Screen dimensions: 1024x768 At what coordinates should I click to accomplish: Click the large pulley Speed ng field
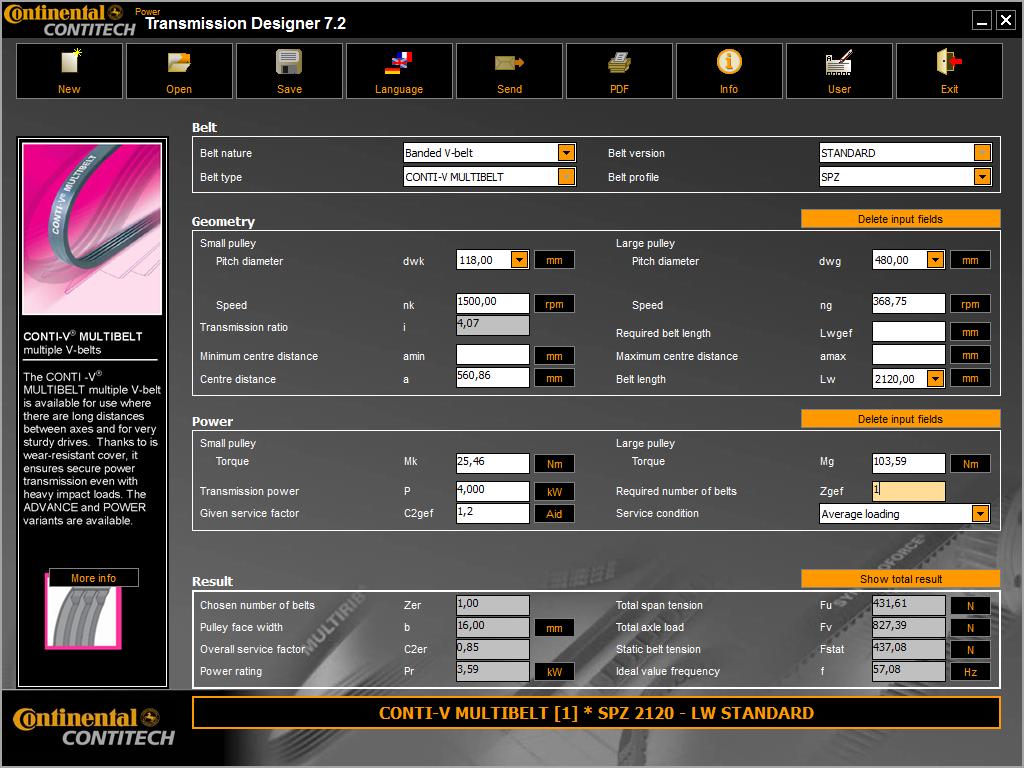[x=908, y=303]
